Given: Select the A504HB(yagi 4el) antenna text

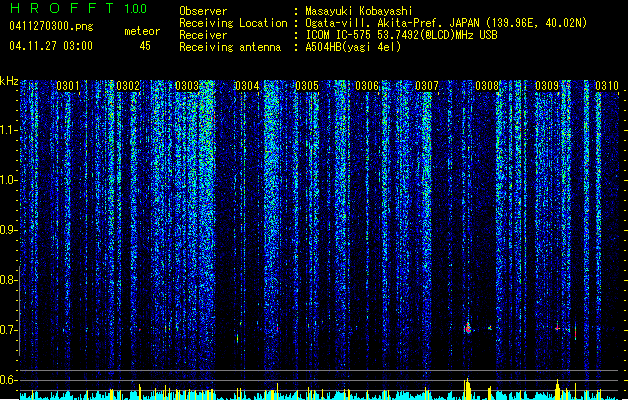Looking at the screenshot, I should [x=353, y=47].
